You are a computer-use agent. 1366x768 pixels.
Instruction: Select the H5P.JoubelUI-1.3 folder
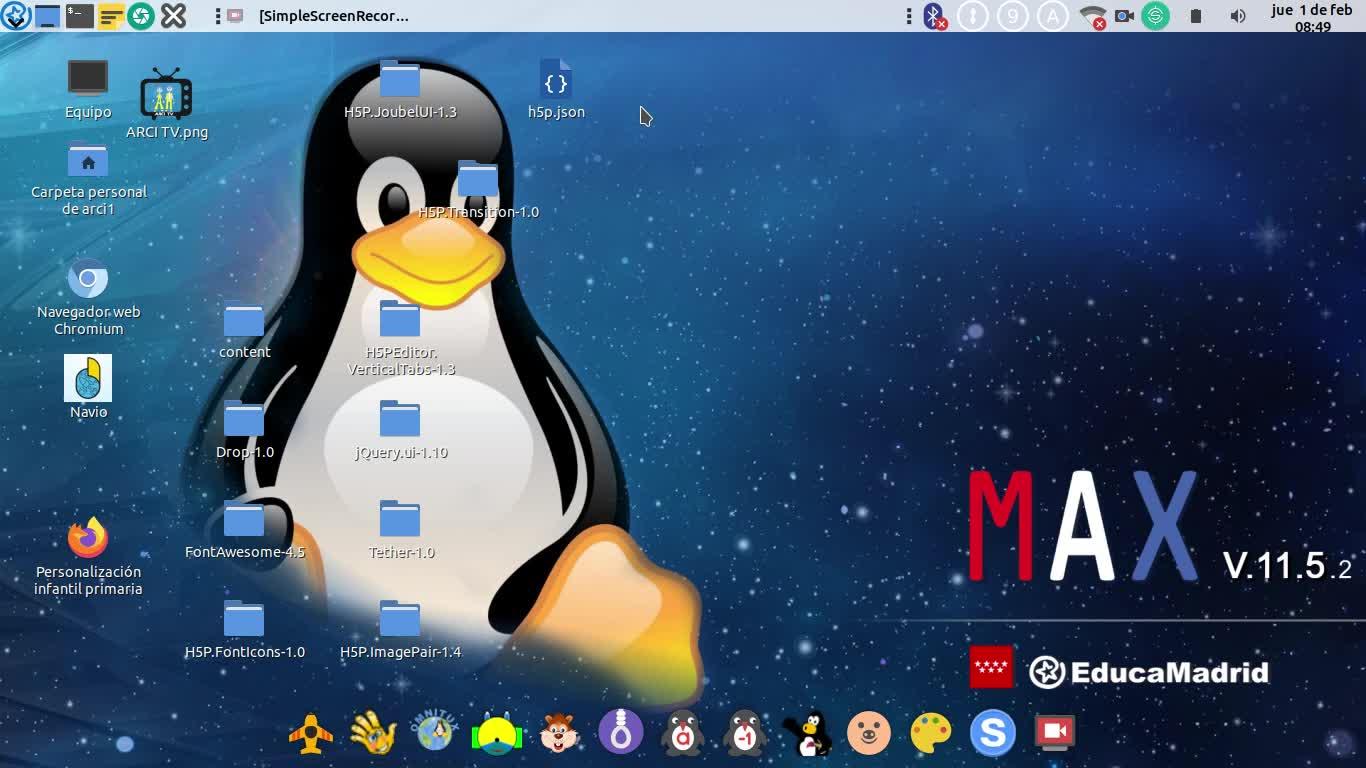click(400, 90)
